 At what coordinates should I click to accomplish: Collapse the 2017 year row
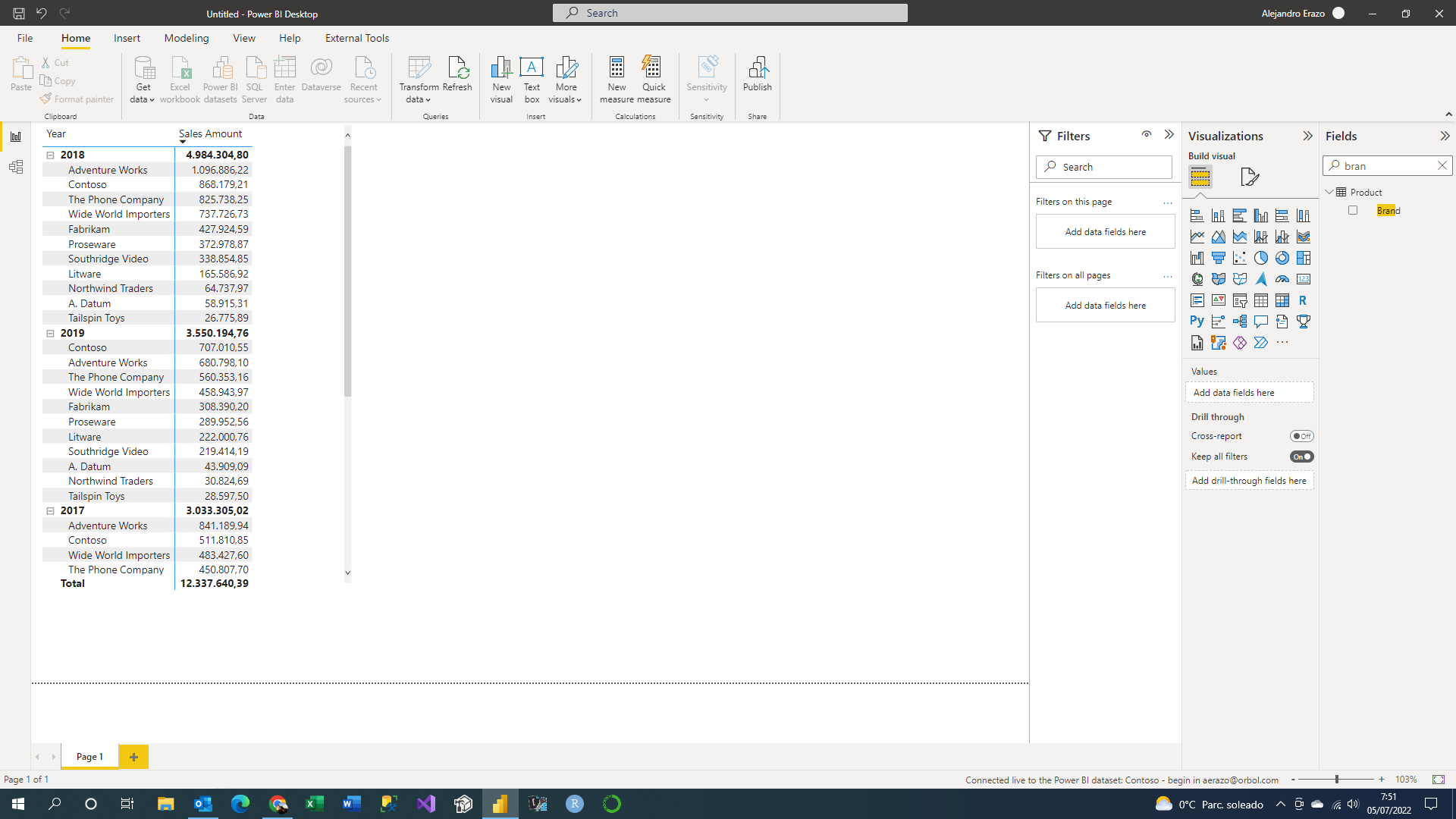coord(51,510)
